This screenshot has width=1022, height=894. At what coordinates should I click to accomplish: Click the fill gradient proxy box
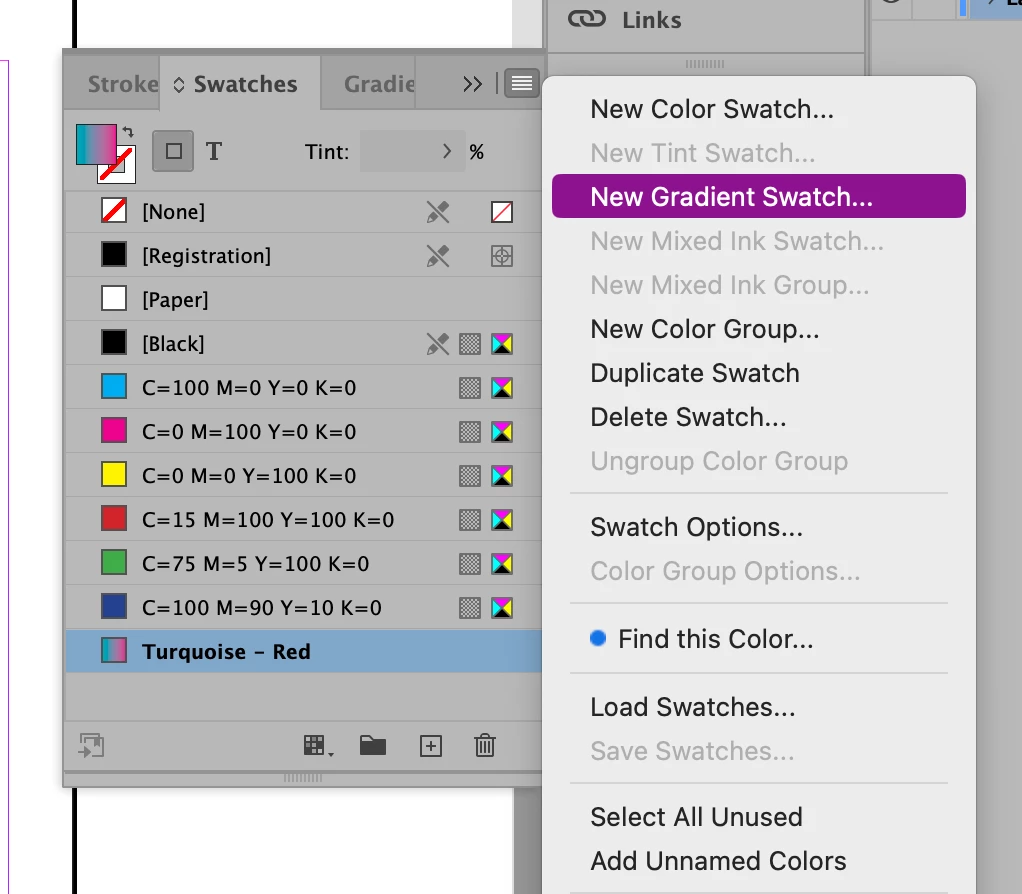pos(96,144)
